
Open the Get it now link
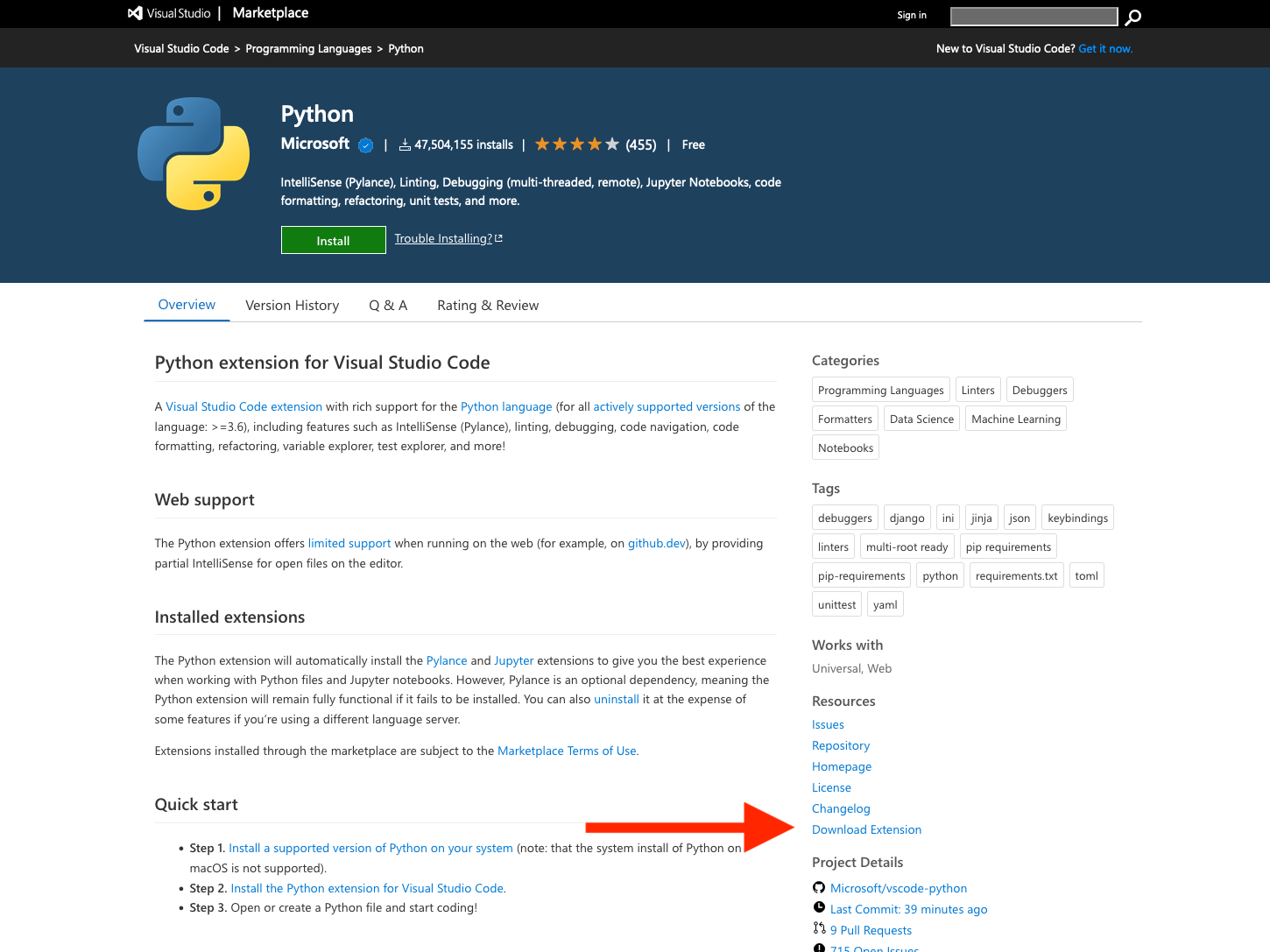click(1105, 49)
